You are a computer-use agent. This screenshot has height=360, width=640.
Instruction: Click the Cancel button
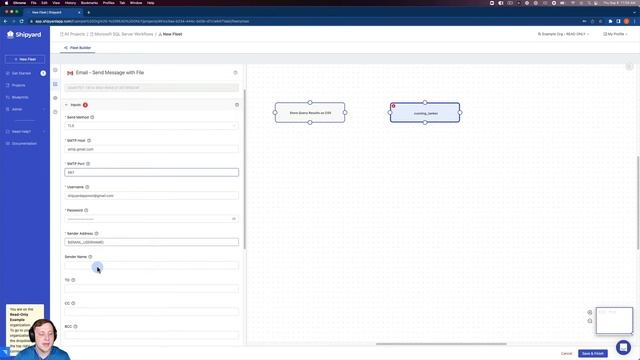pyautogui.click(x=566, y=353)
